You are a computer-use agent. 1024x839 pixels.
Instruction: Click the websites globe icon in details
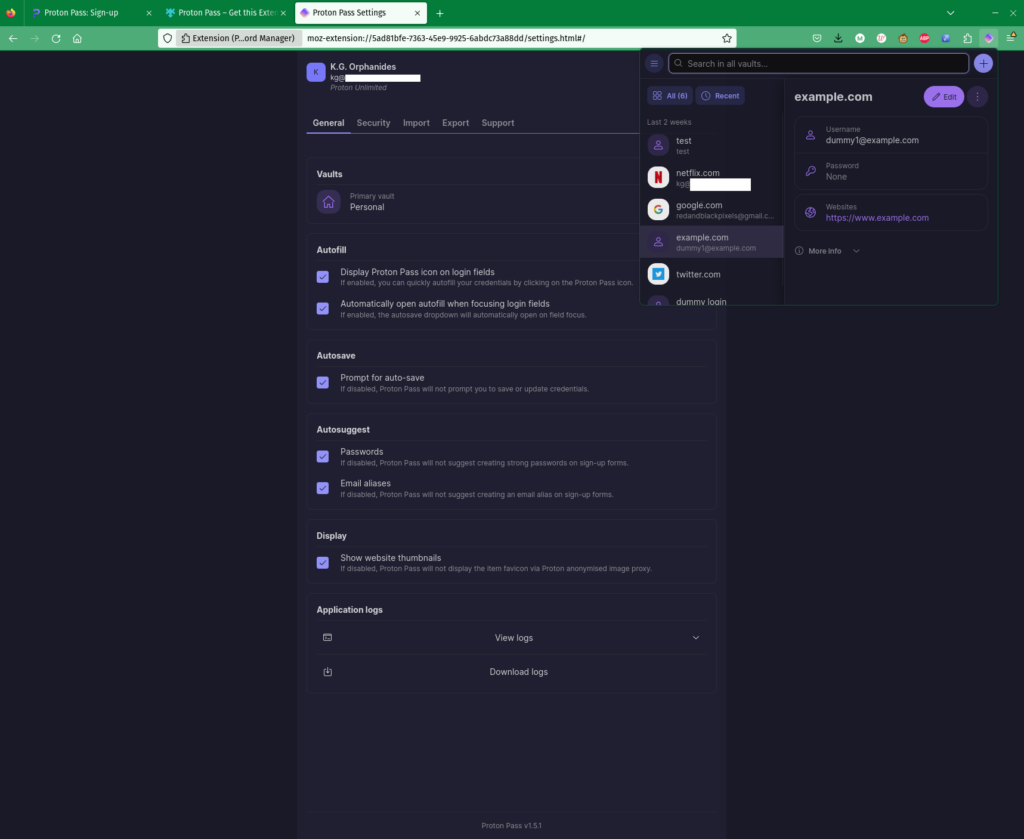click(810, 212)
